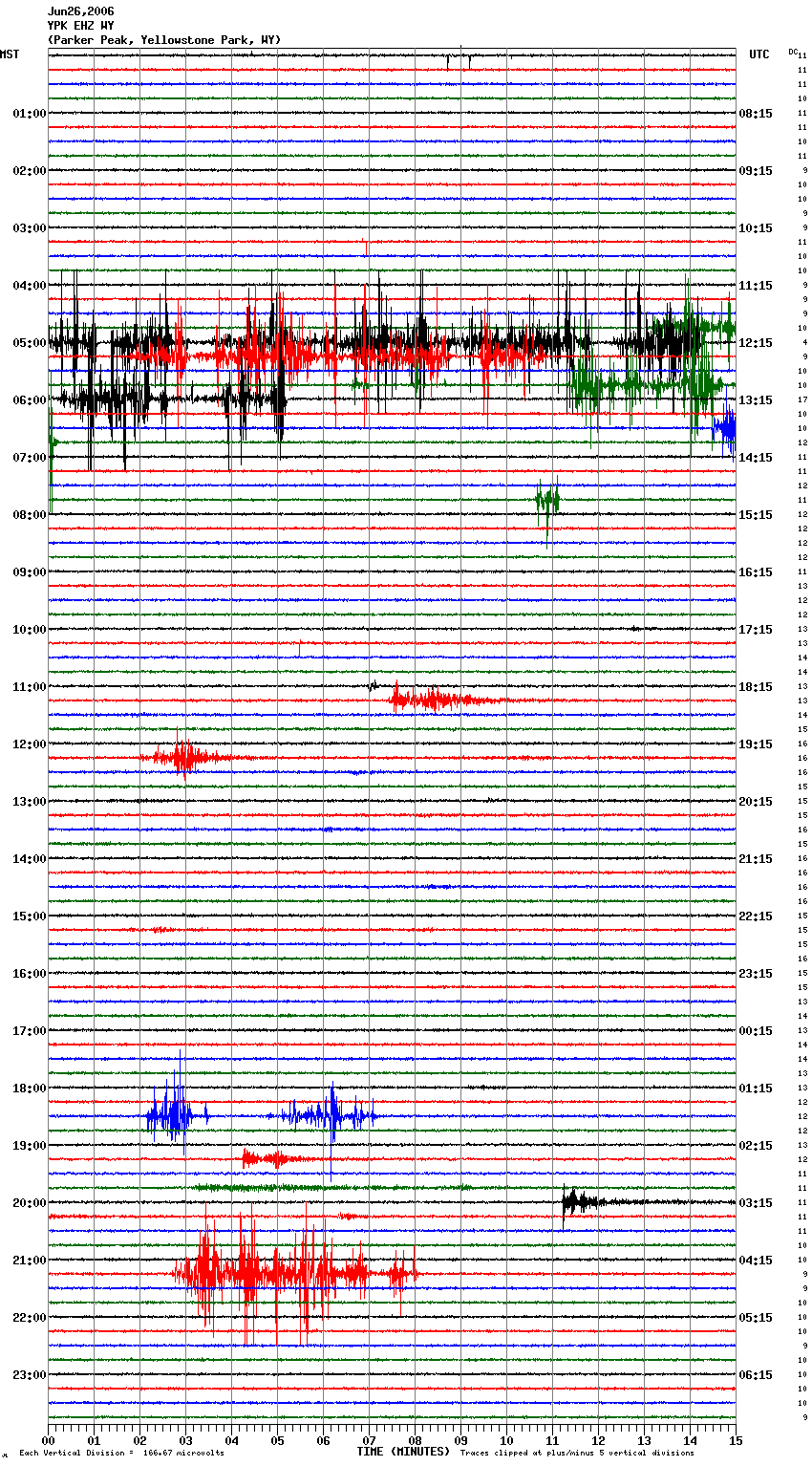Select the 16:00 MST time label

[x=29, y=973]
